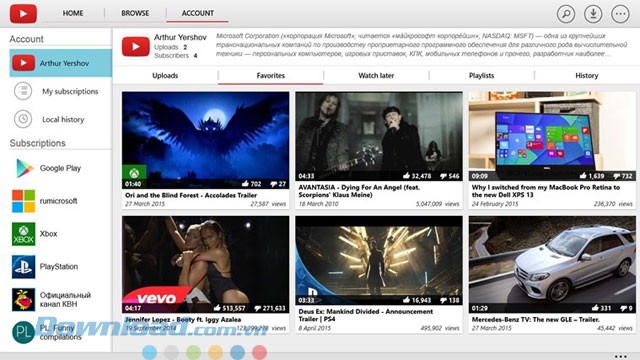Open the Playlists tab

pyautogui.click(x=481, y=76)
